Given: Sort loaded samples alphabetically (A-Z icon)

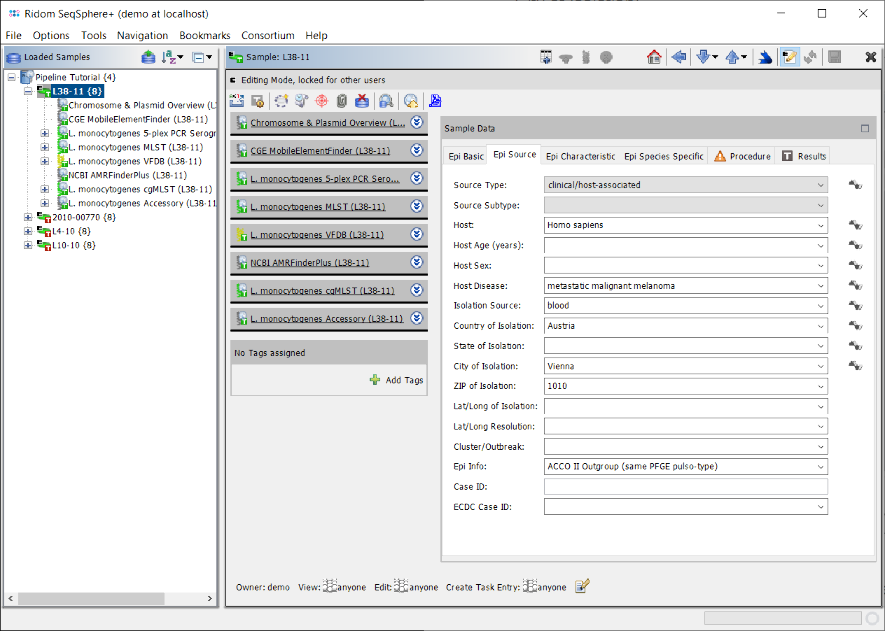Looking at the screenshot, I should click(167, 57).
